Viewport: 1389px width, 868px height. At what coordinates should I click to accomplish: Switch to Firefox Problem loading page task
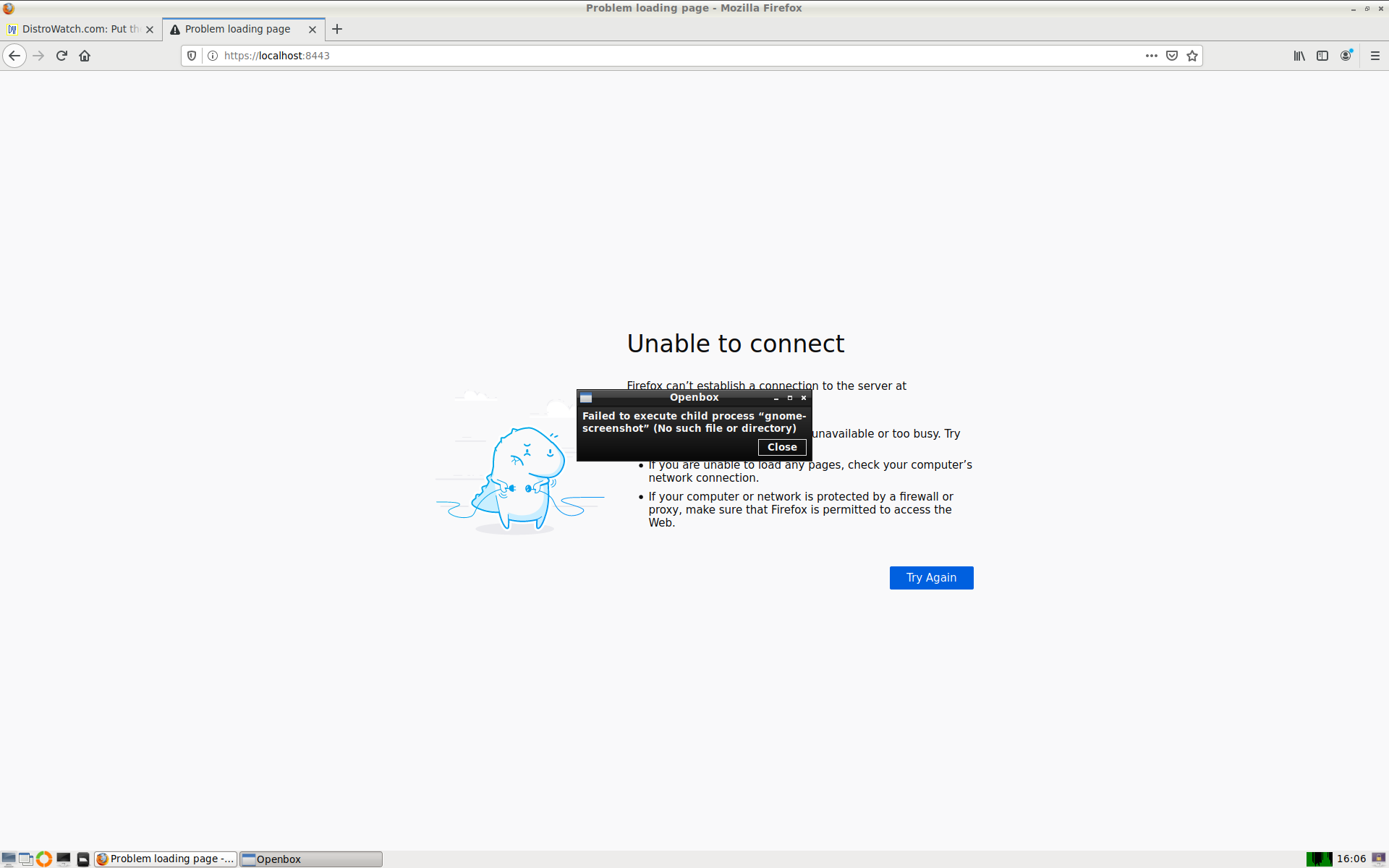166,859
